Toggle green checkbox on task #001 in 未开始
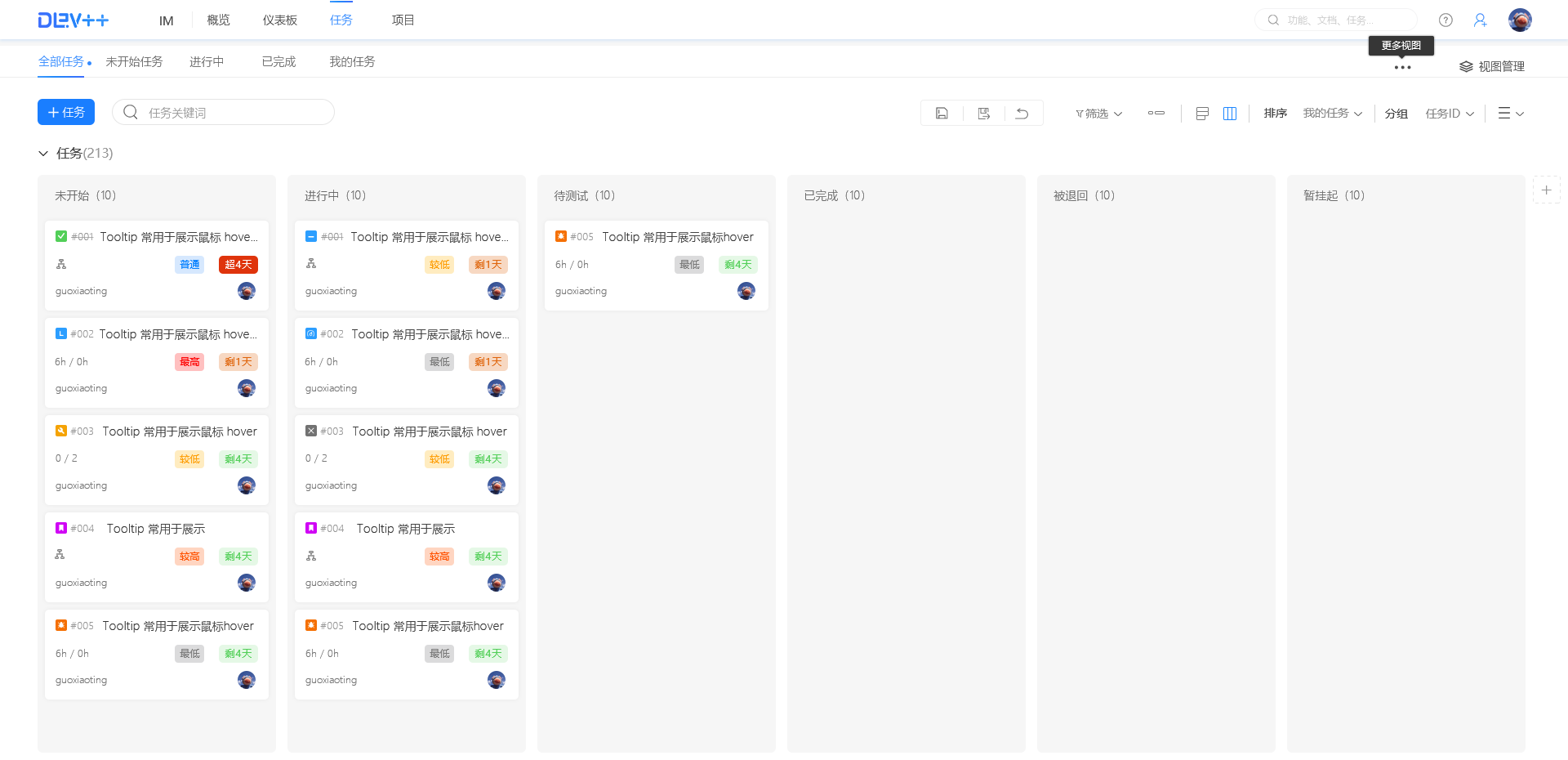Screen dimensions: 1568x760 point(61,236)
